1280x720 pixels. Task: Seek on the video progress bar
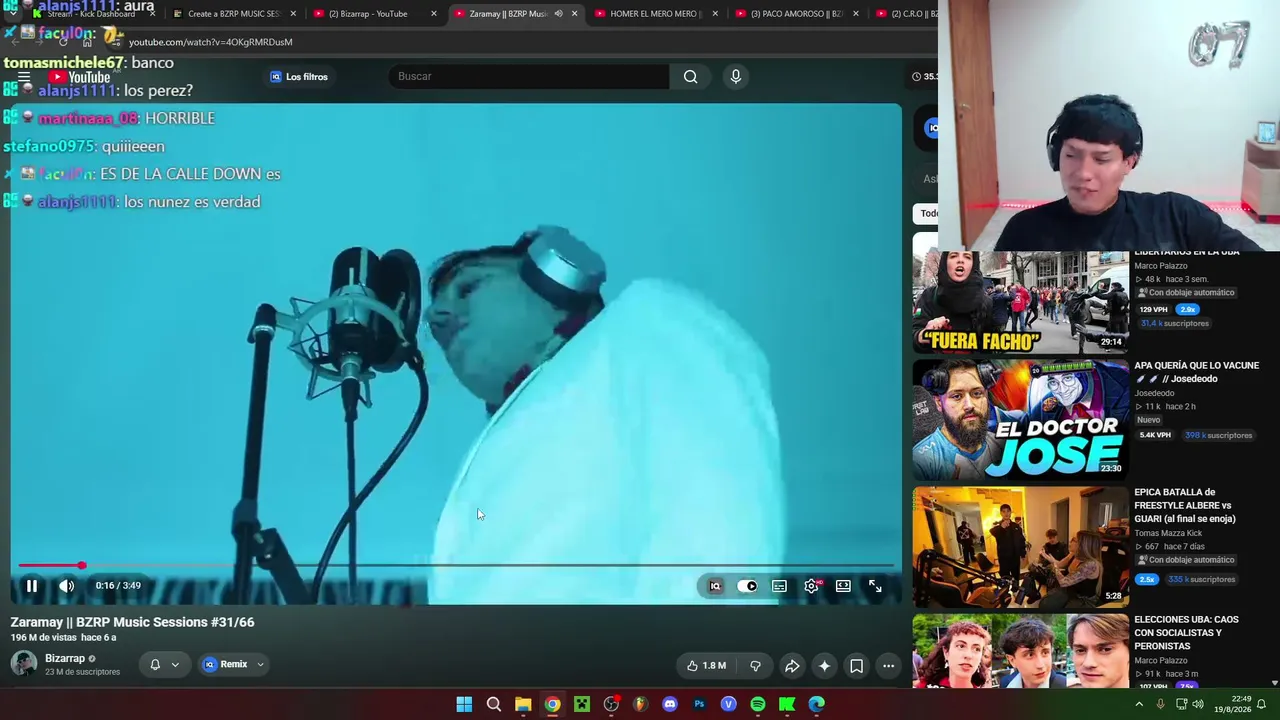(x=455, y=566)
